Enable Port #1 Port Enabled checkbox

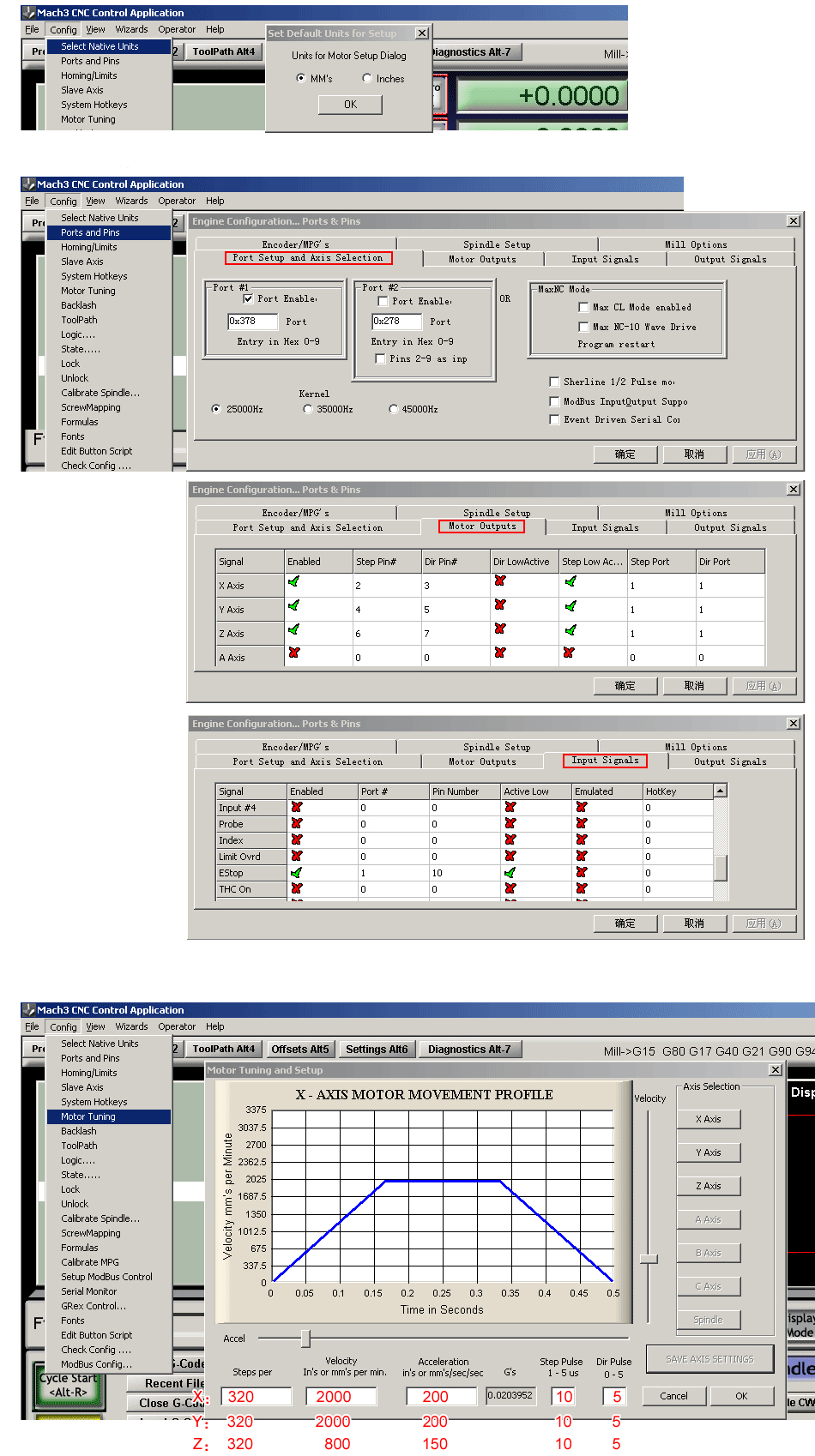(x=248, y=298)
